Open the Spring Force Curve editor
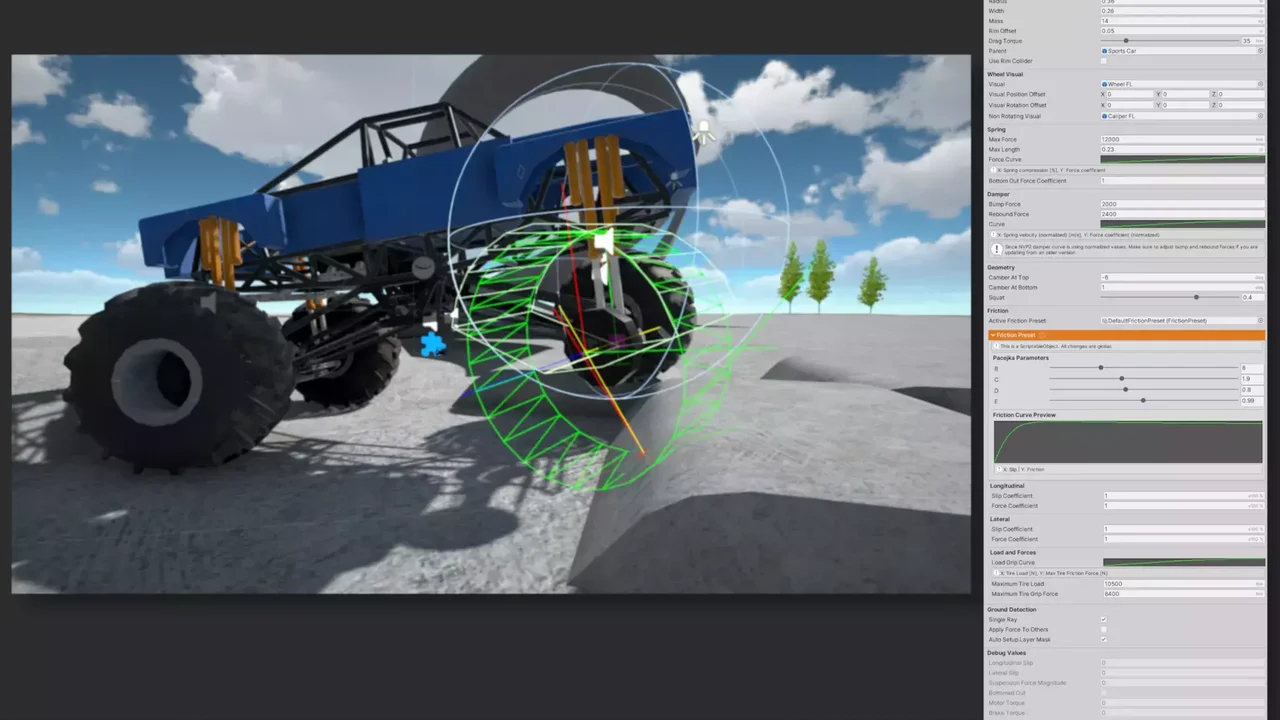Viewport: 1280px width, 720px height. tap(1183, 159)
